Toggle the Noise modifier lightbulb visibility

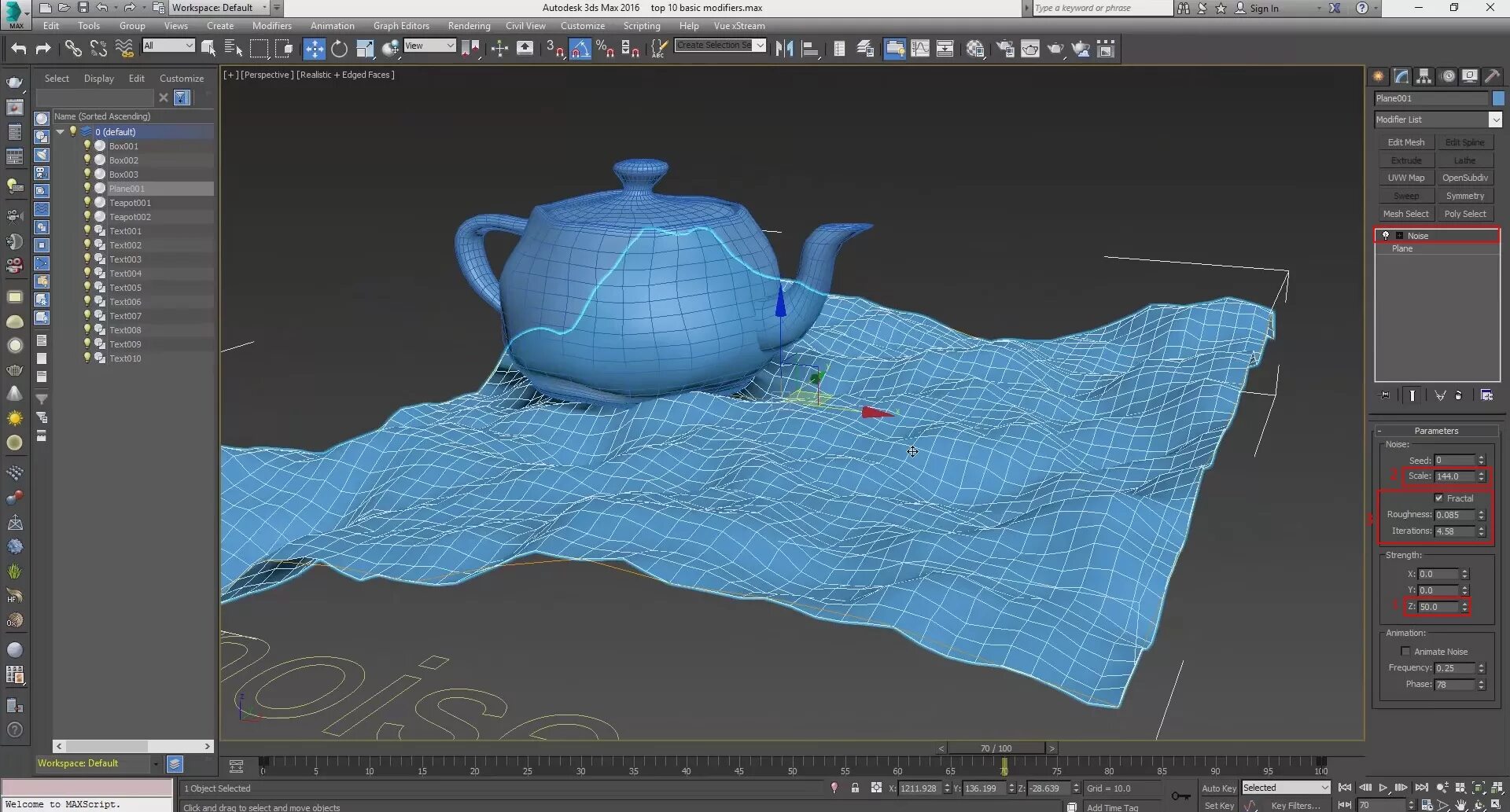click(x=1386, y=236)
